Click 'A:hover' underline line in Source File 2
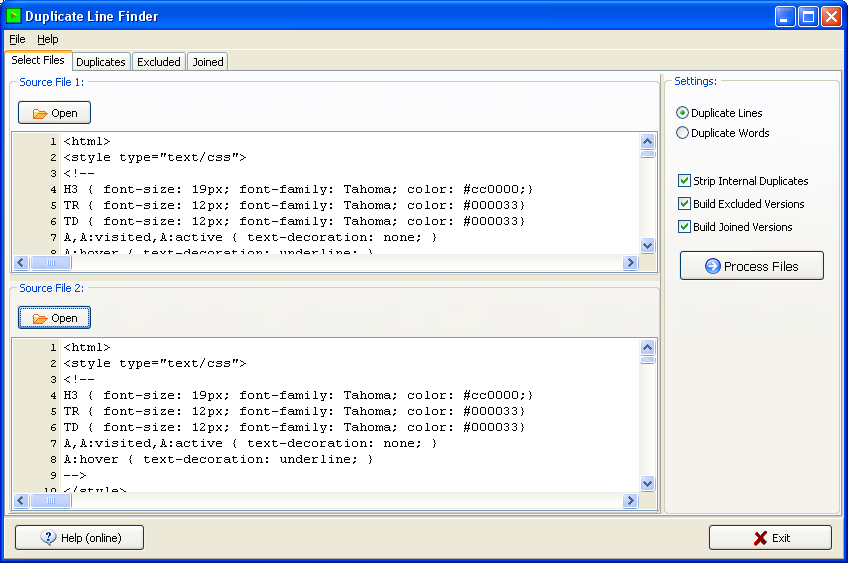The width and height of the screenshot is (848, 563). coord(218,459)
